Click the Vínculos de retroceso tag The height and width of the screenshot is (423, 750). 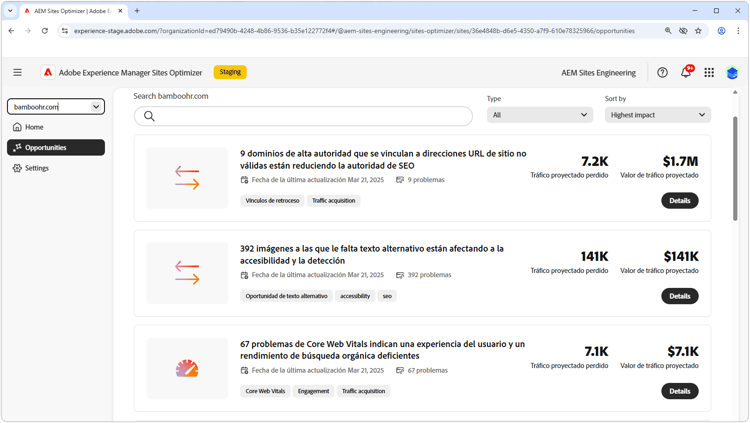[x=272, y=200]
